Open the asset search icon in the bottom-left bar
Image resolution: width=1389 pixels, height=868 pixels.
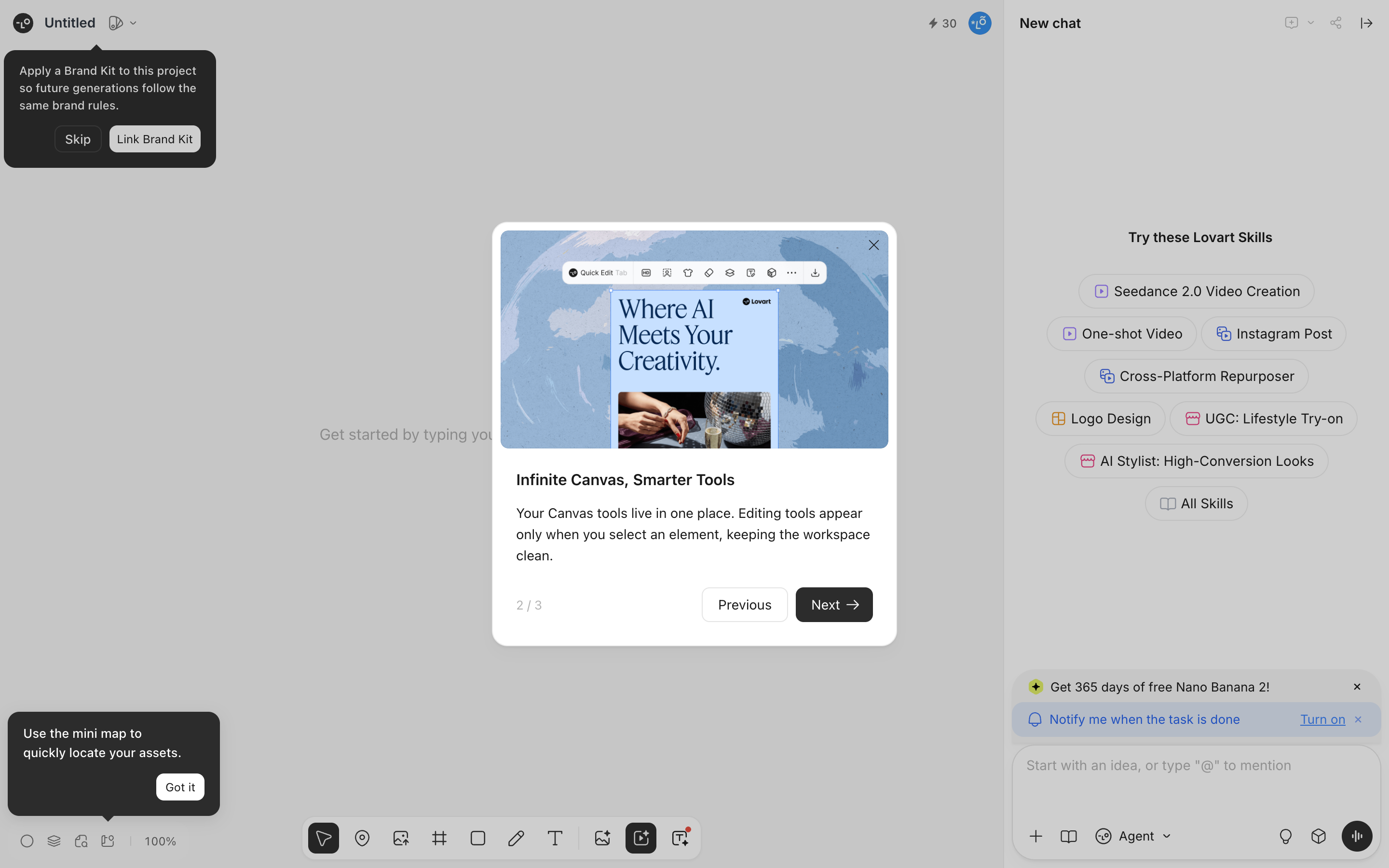(x=81, y=841)
